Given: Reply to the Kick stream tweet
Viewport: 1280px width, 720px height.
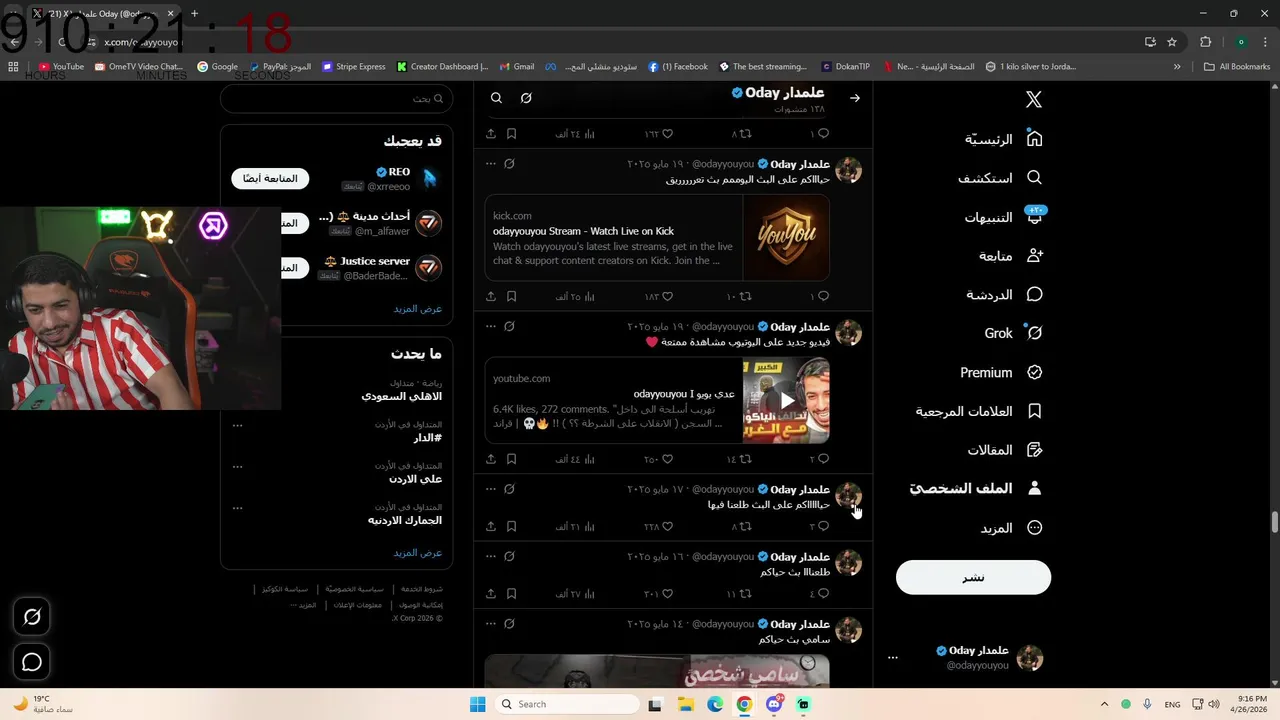Looking at the screenshot, I should (819, 297).
